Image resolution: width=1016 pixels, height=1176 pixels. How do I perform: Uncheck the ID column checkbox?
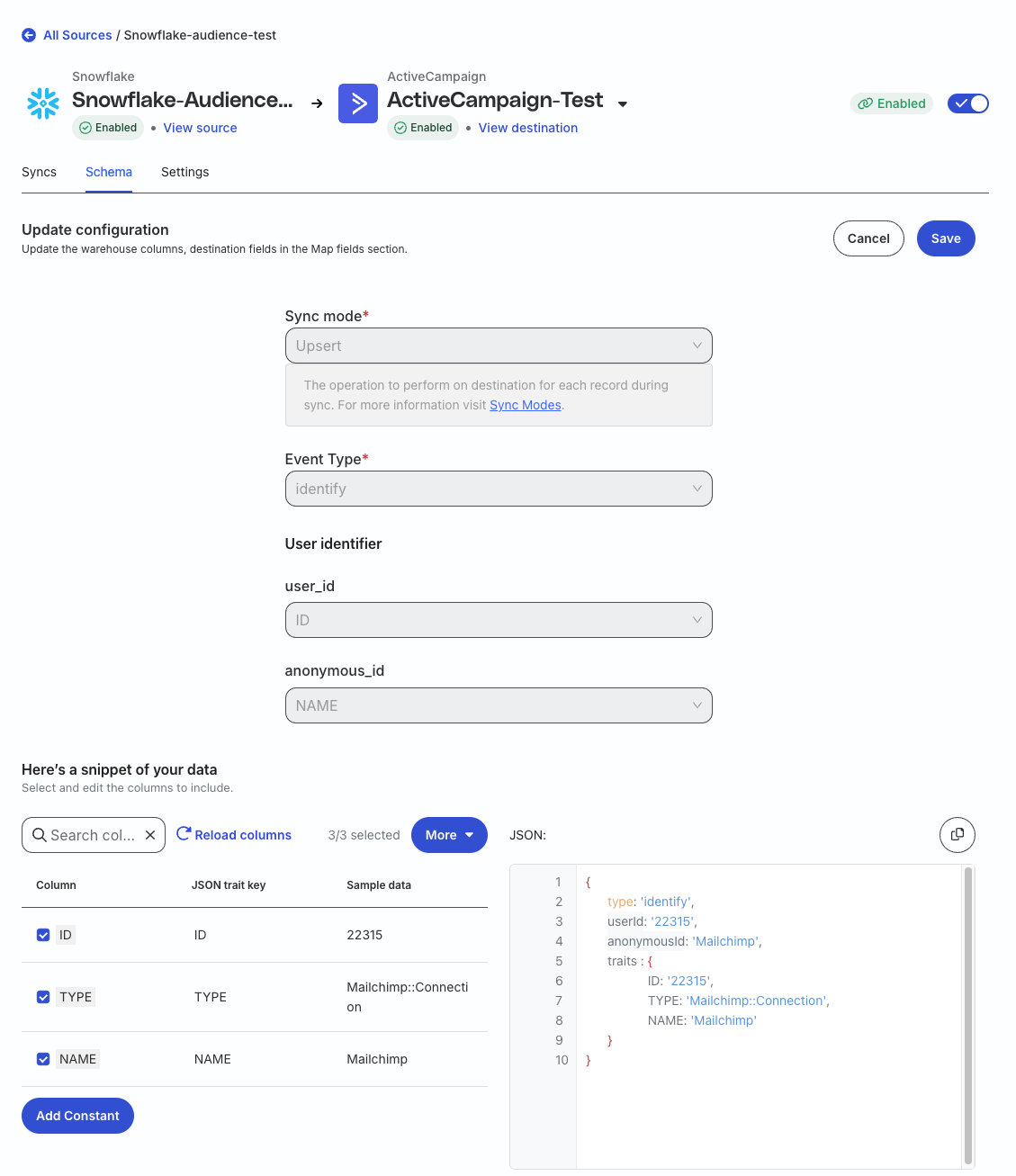(x=43, y=935)
